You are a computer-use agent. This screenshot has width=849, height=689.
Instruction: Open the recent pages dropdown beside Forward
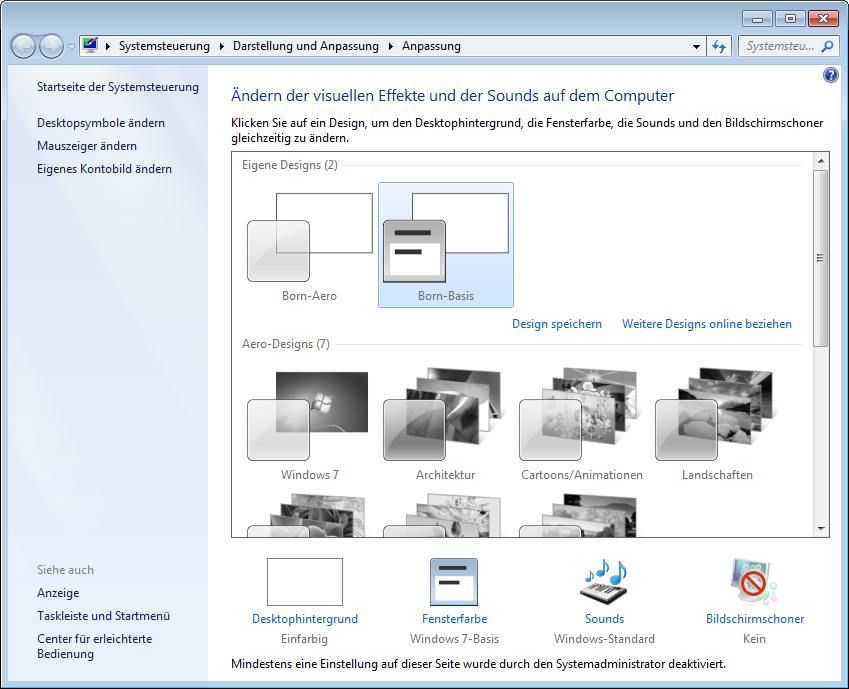(71, 47)
